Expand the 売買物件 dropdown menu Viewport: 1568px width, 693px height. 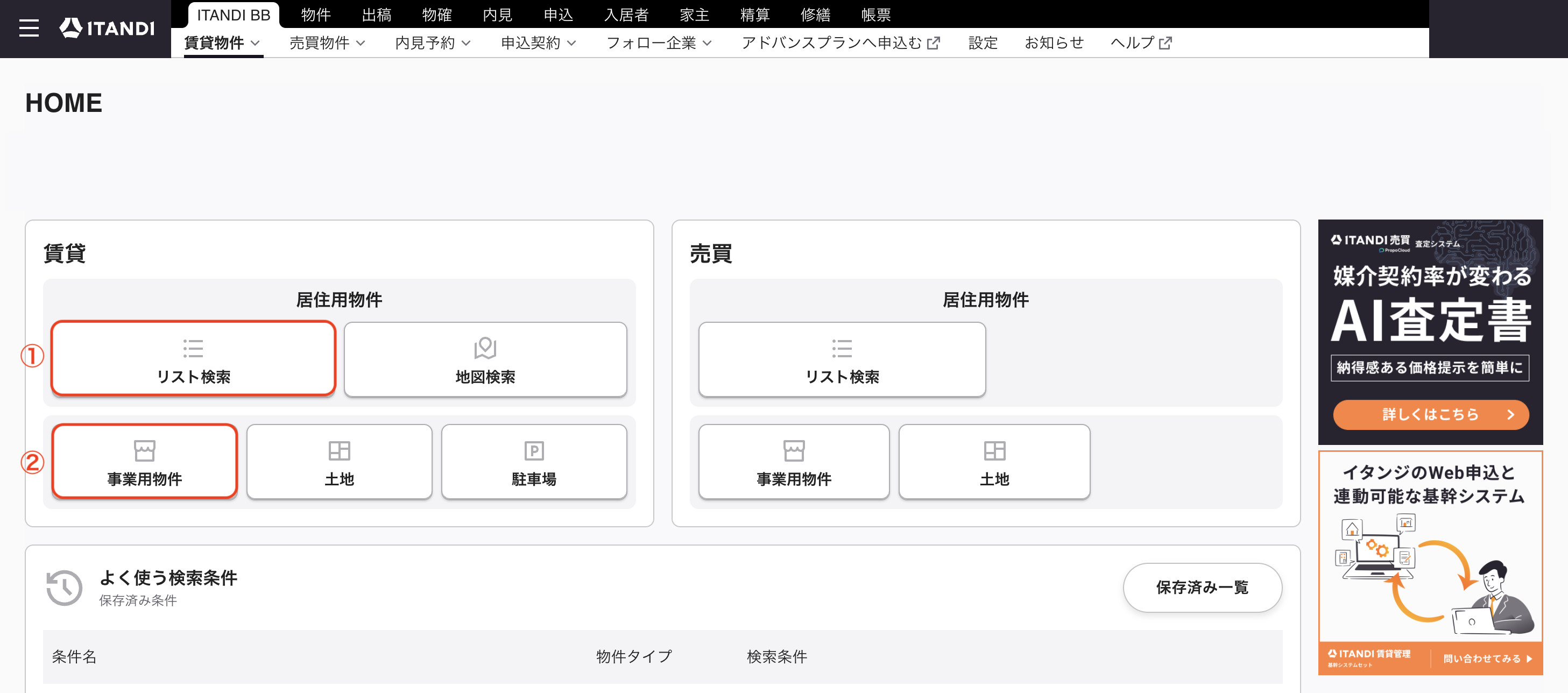click(x=328, y=43)
